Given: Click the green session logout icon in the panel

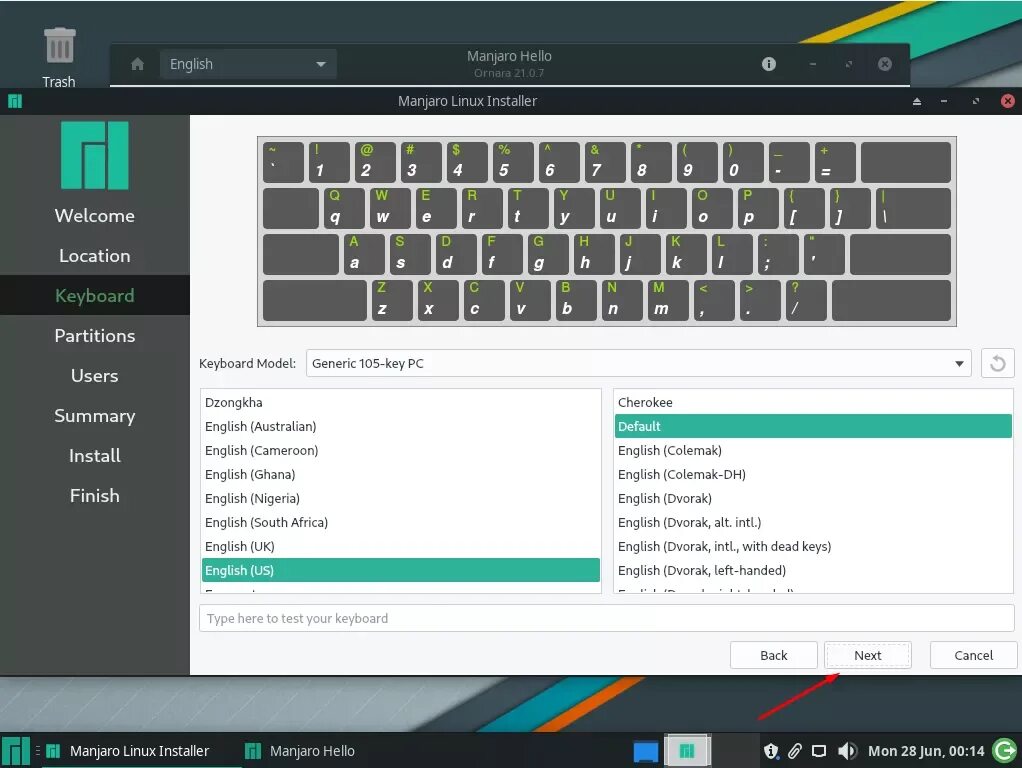Looking at the screenshot, I should (x=1004, y=751).
